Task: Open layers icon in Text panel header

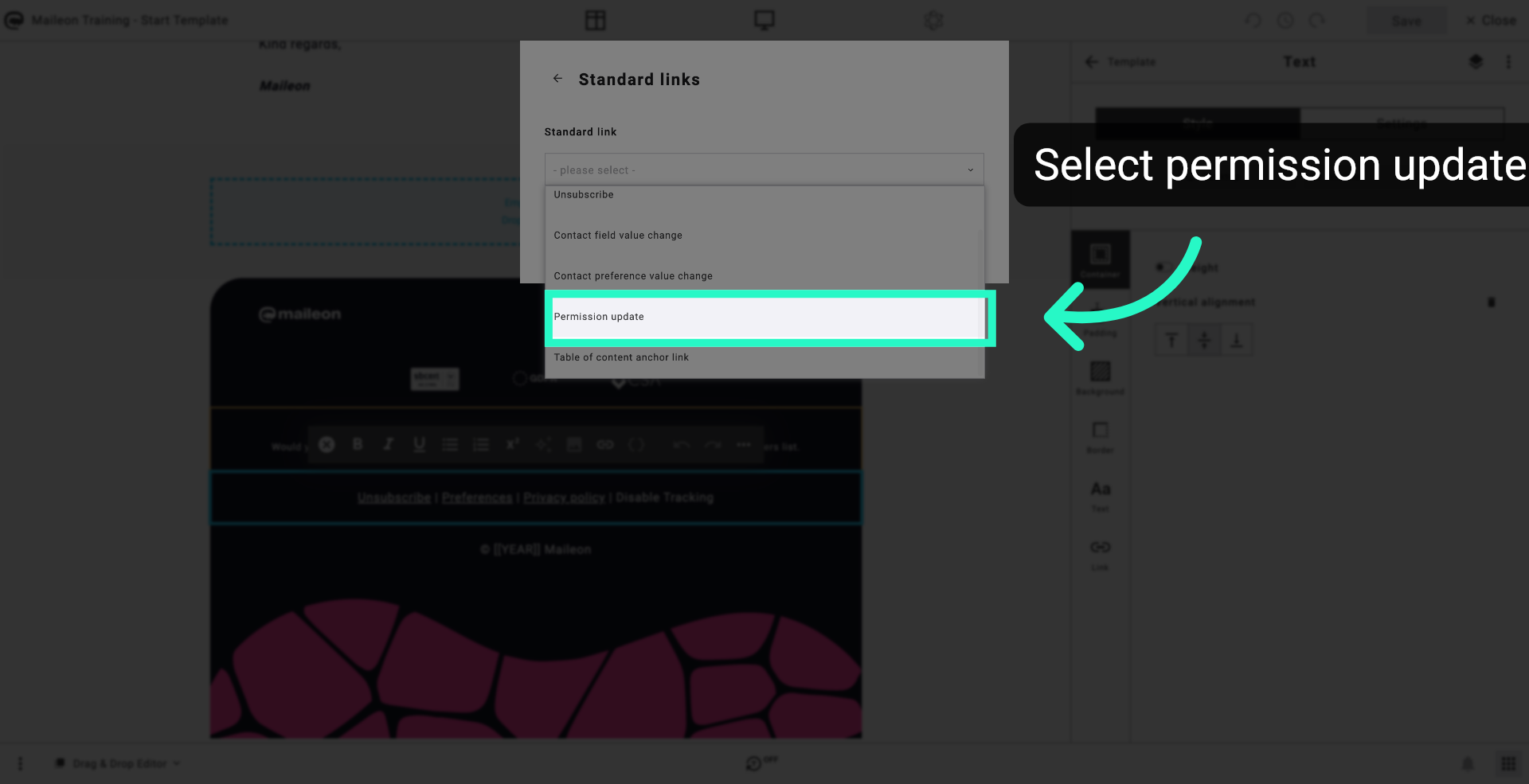Action: pos(1476,61)
